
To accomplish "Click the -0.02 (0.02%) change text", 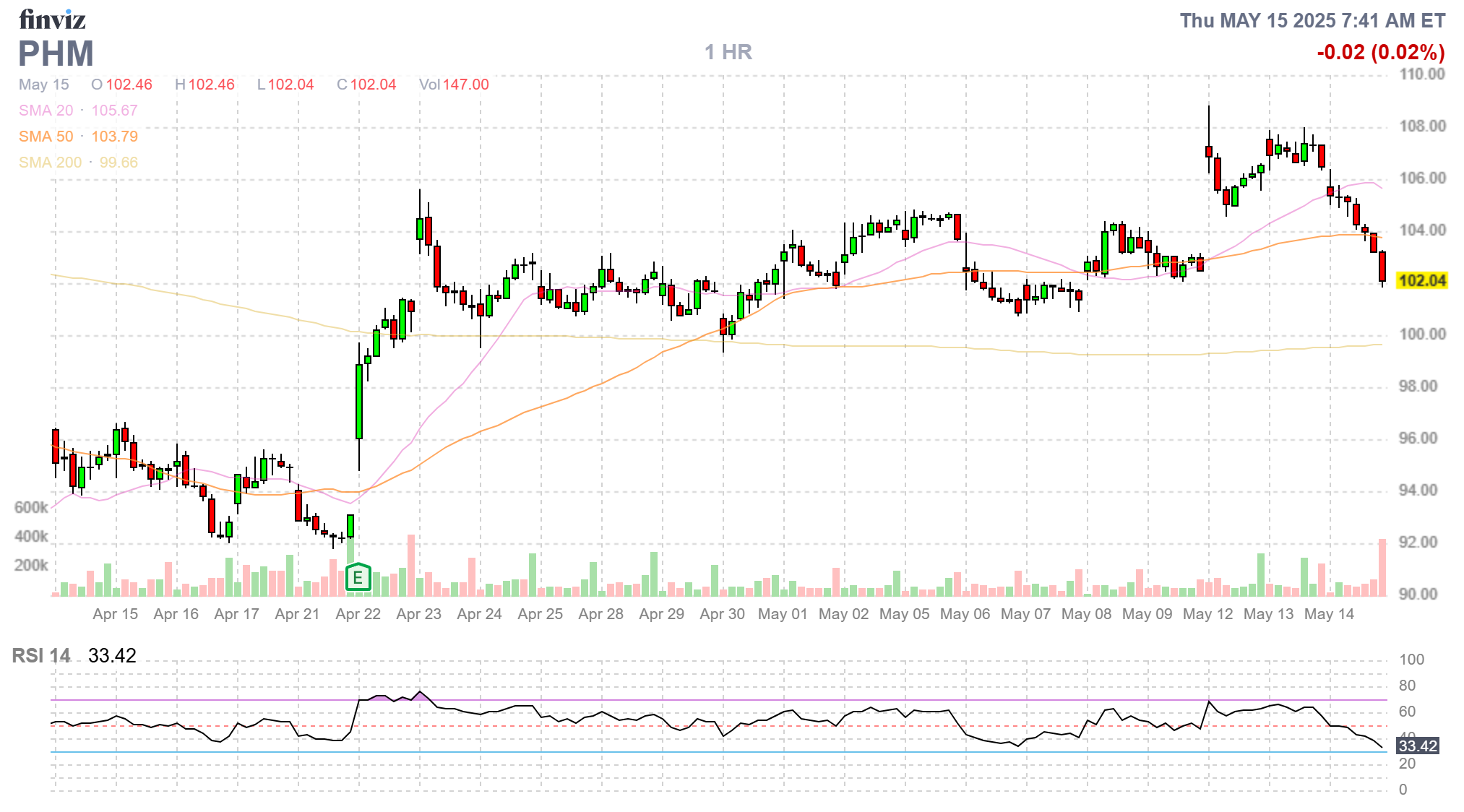I will pyautogui.click(x=1380, y=52).
